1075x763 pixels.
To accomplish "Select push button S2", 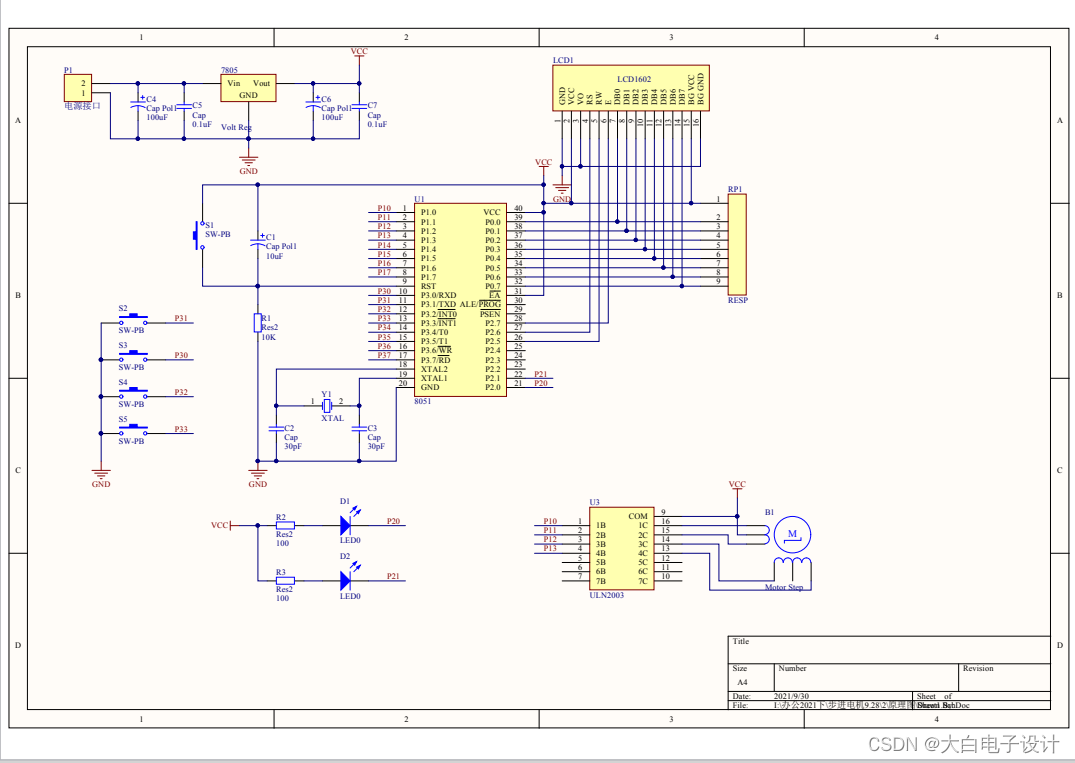I will click(133, 319).
